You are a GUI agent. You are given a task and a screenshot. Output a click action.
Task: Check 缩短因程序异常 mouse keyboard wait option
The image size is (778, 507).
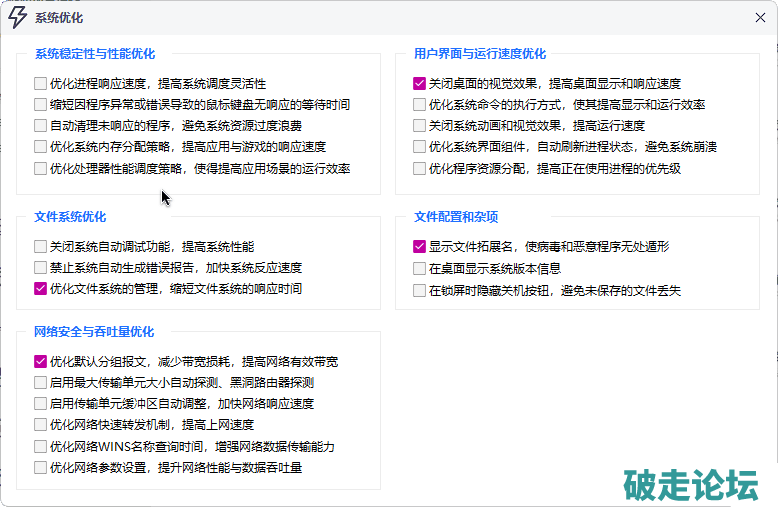coord(40,105)
